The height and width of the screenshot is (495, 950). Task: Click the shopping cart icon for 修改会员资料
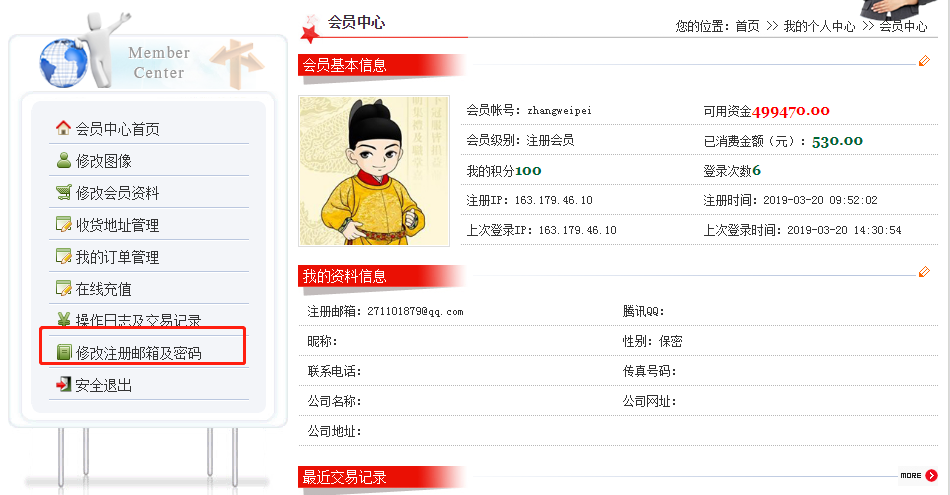(64, 192)
